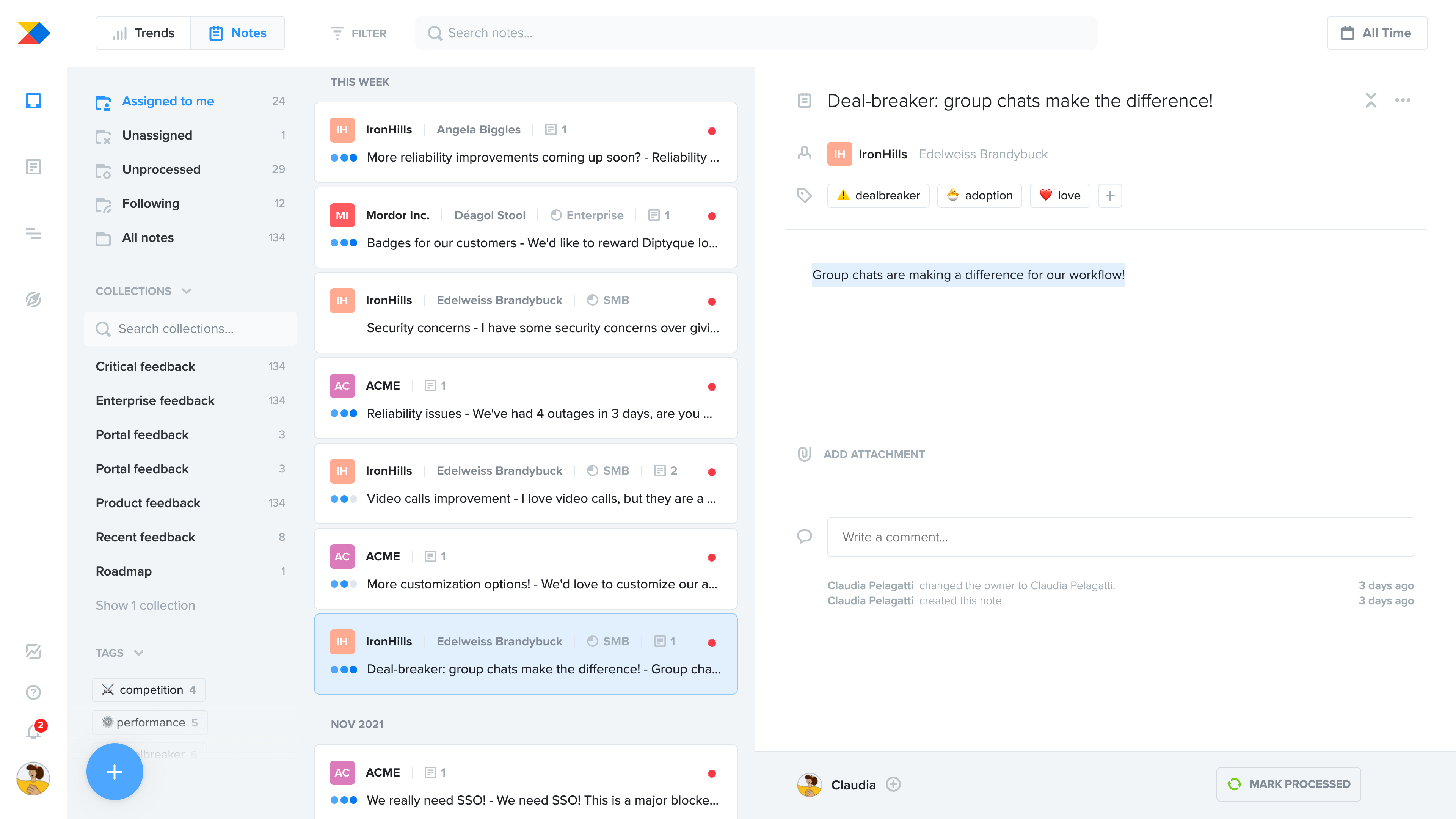Click the note type icon beside the title
Screen dimensions: 1456x819
click(804, 100)
